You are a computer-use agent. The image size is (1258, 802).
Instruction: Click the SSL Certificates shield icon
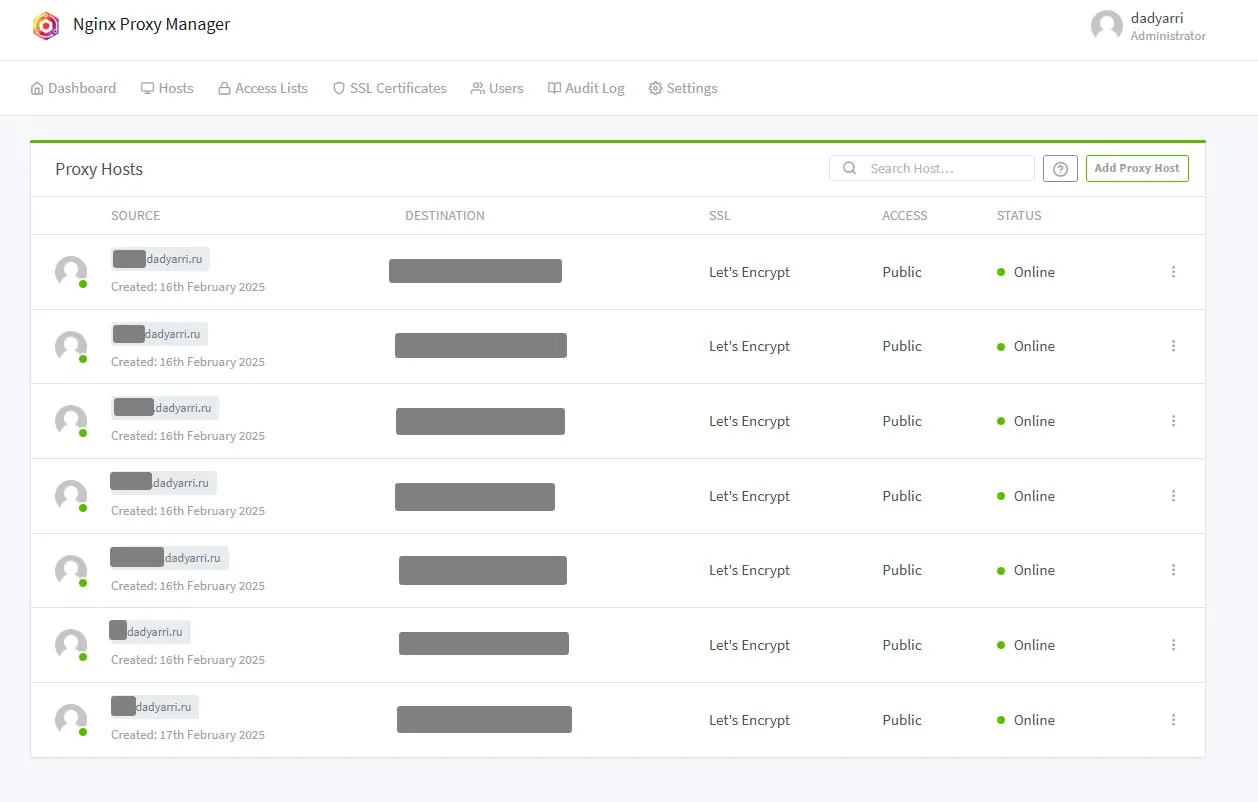pyautogui.click(x=338, y=88)
